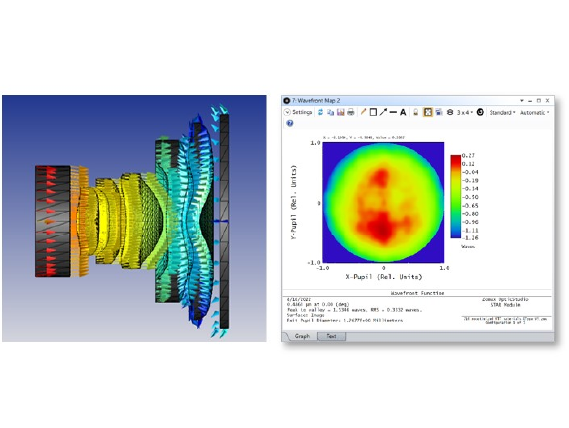Click the Peak to valley statistics line
Screen dimensions: 569x428
[354, 310]
